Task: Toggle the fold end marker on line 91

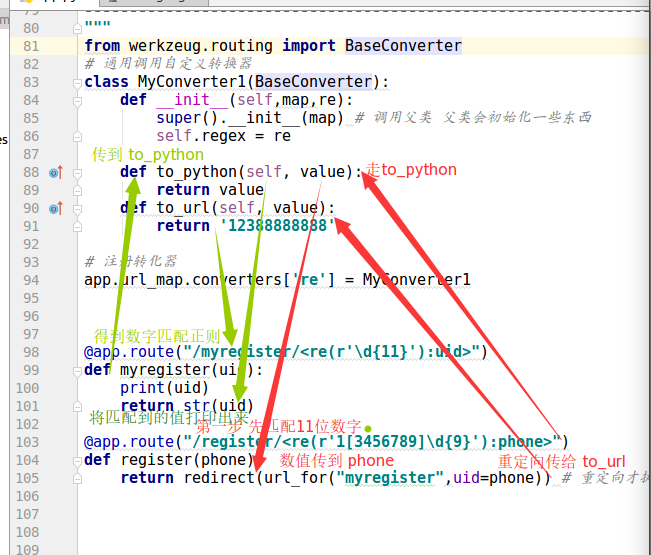Action: [77, 227]
